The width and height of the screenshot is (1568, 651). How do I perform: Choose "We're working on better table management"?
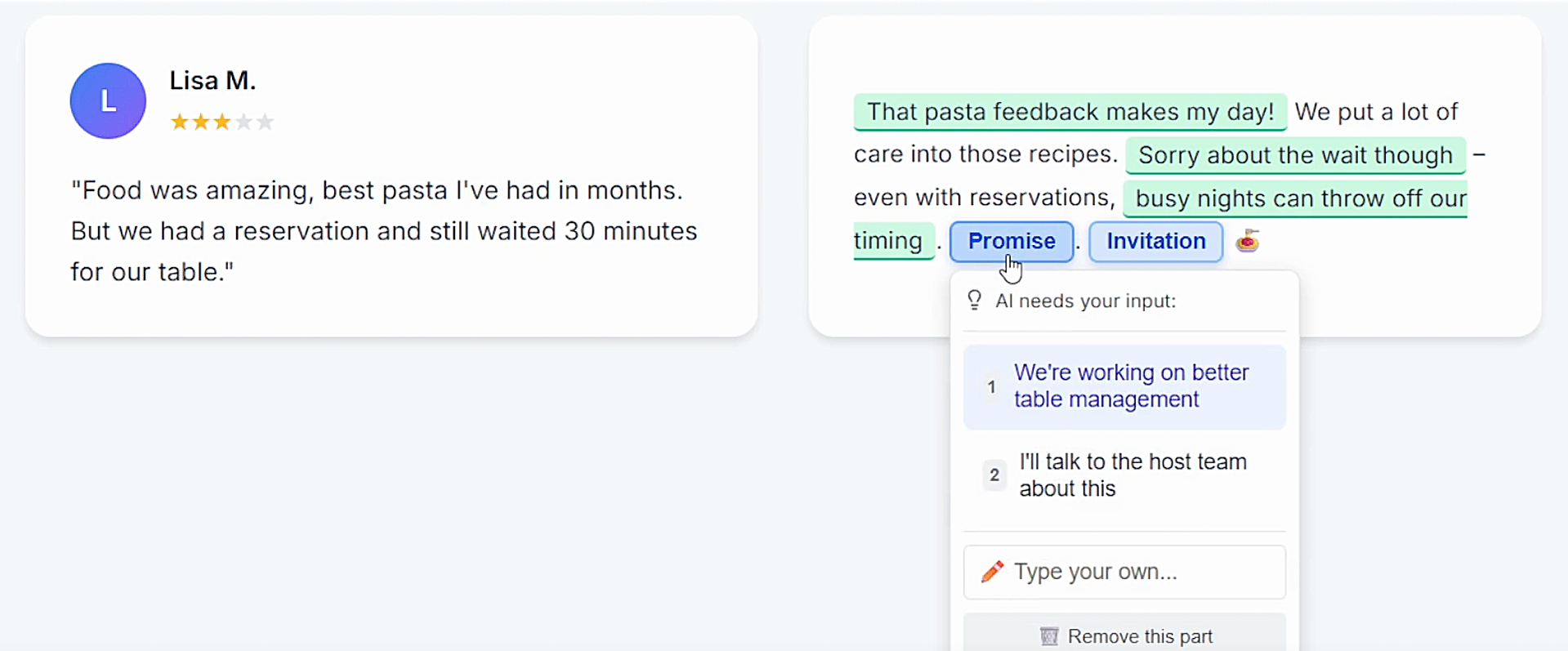[1131, 386]
